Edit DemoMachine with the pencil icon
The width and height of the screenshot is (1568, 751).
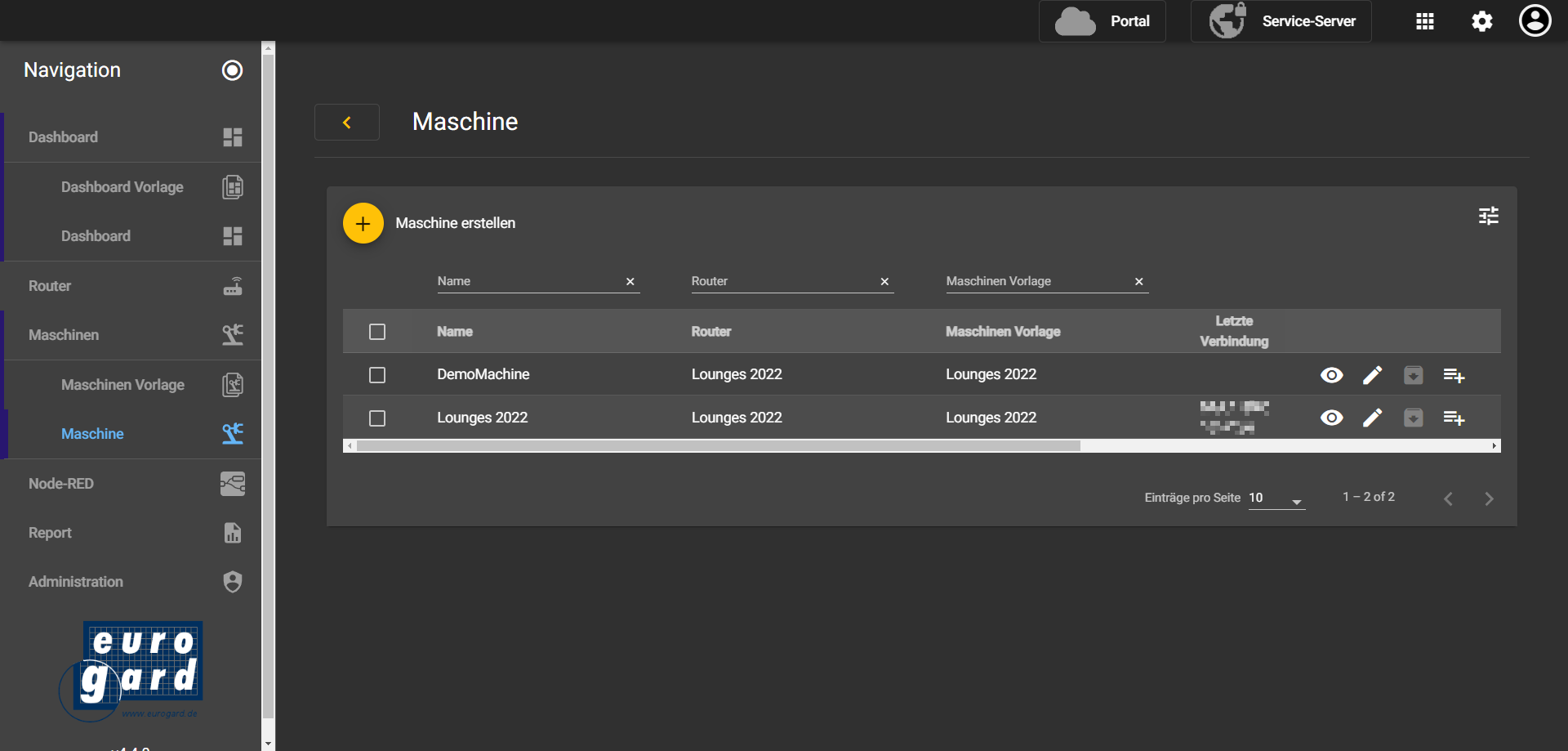click(x=1372, y=375)
